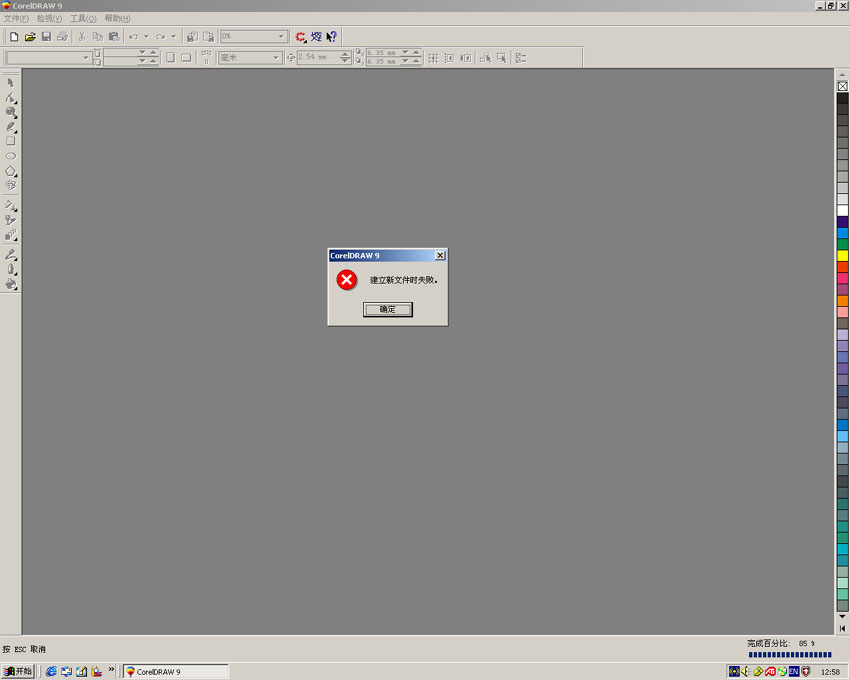The width and height of the screenshot is (850, 680).
Task: Select the Interactive Fill tool
Action: (11, 206)
